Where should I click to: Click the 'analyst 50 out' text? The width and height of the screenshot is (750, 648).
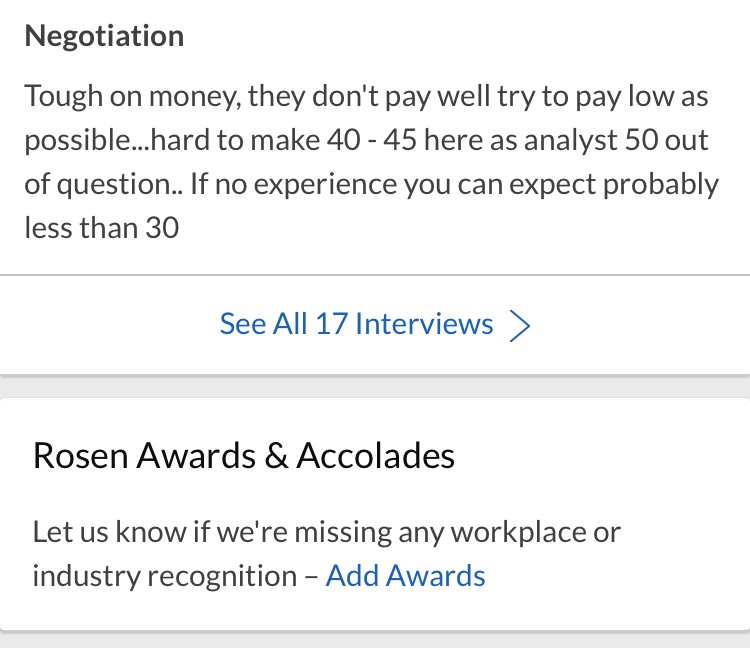pyautogui.click(x=626, y=141)
